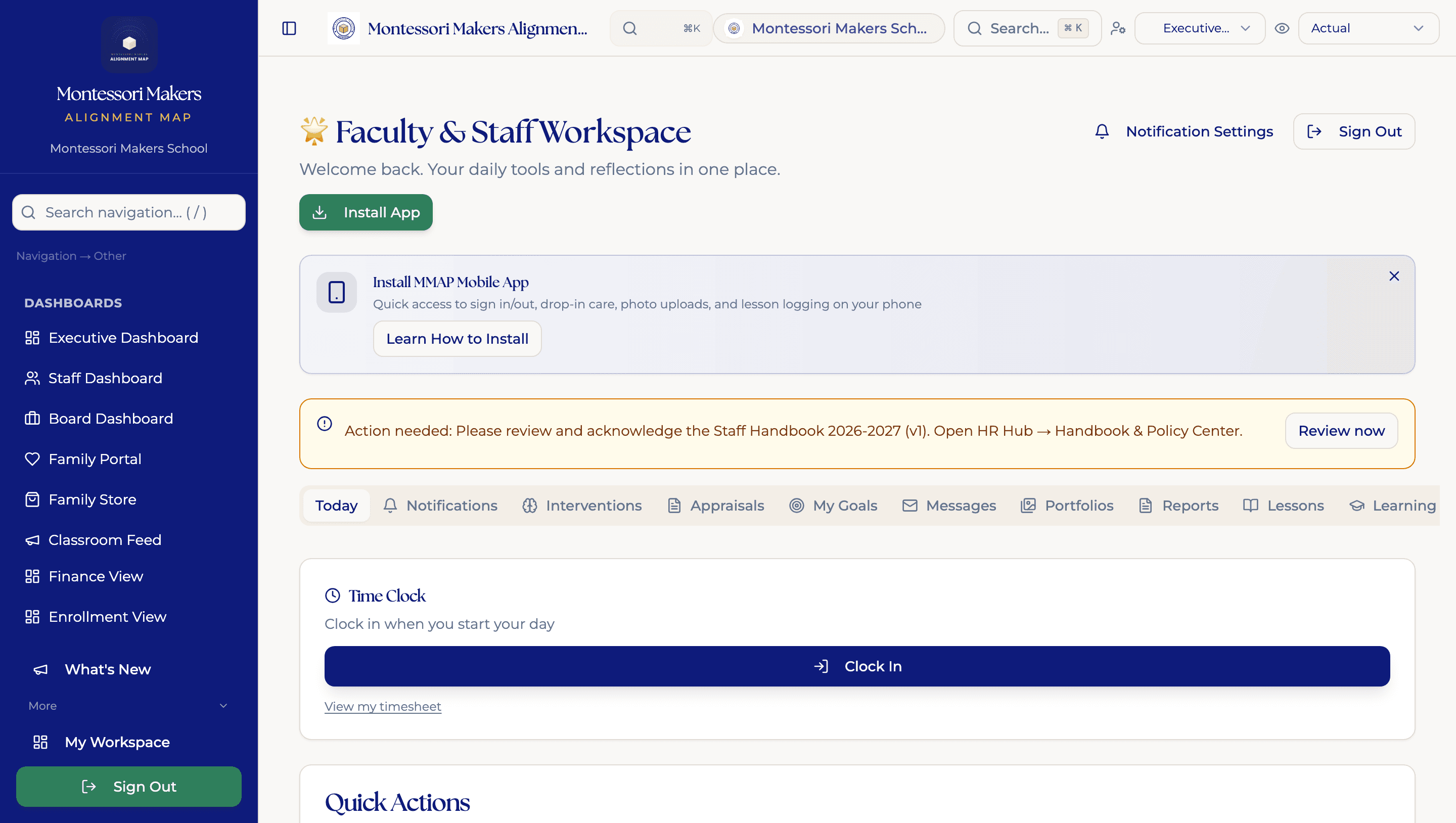Open What's New in sidebar
This screenshot has width=1456, height=823.
[129, 669]
